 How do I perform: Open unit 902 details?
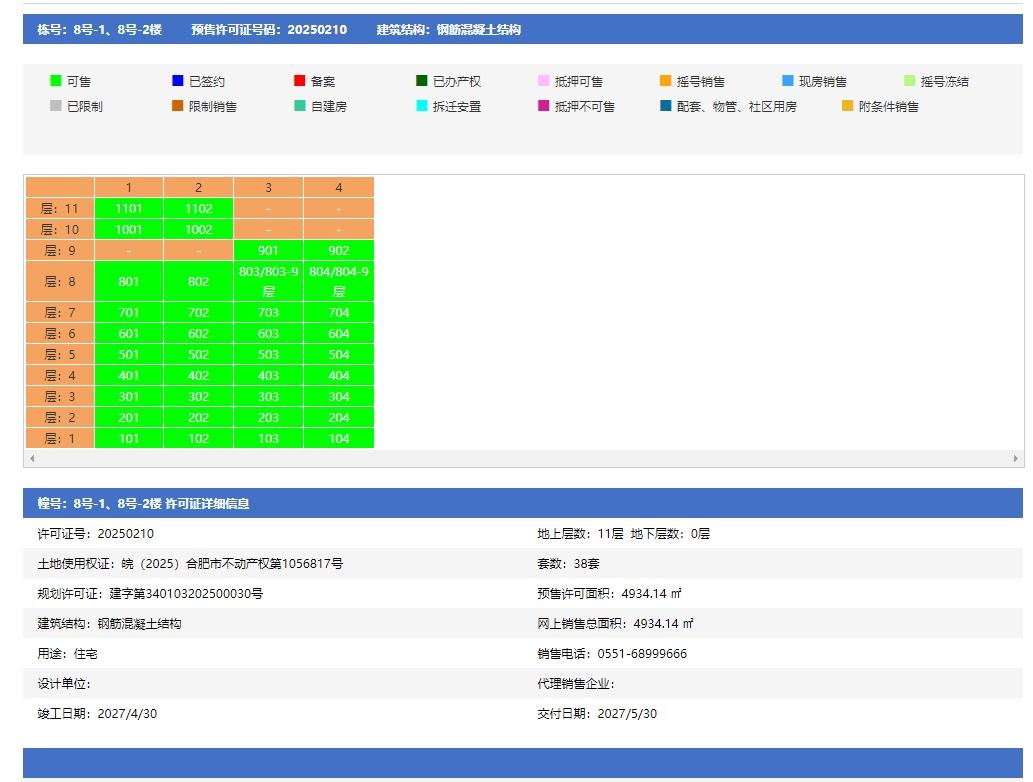339,250
